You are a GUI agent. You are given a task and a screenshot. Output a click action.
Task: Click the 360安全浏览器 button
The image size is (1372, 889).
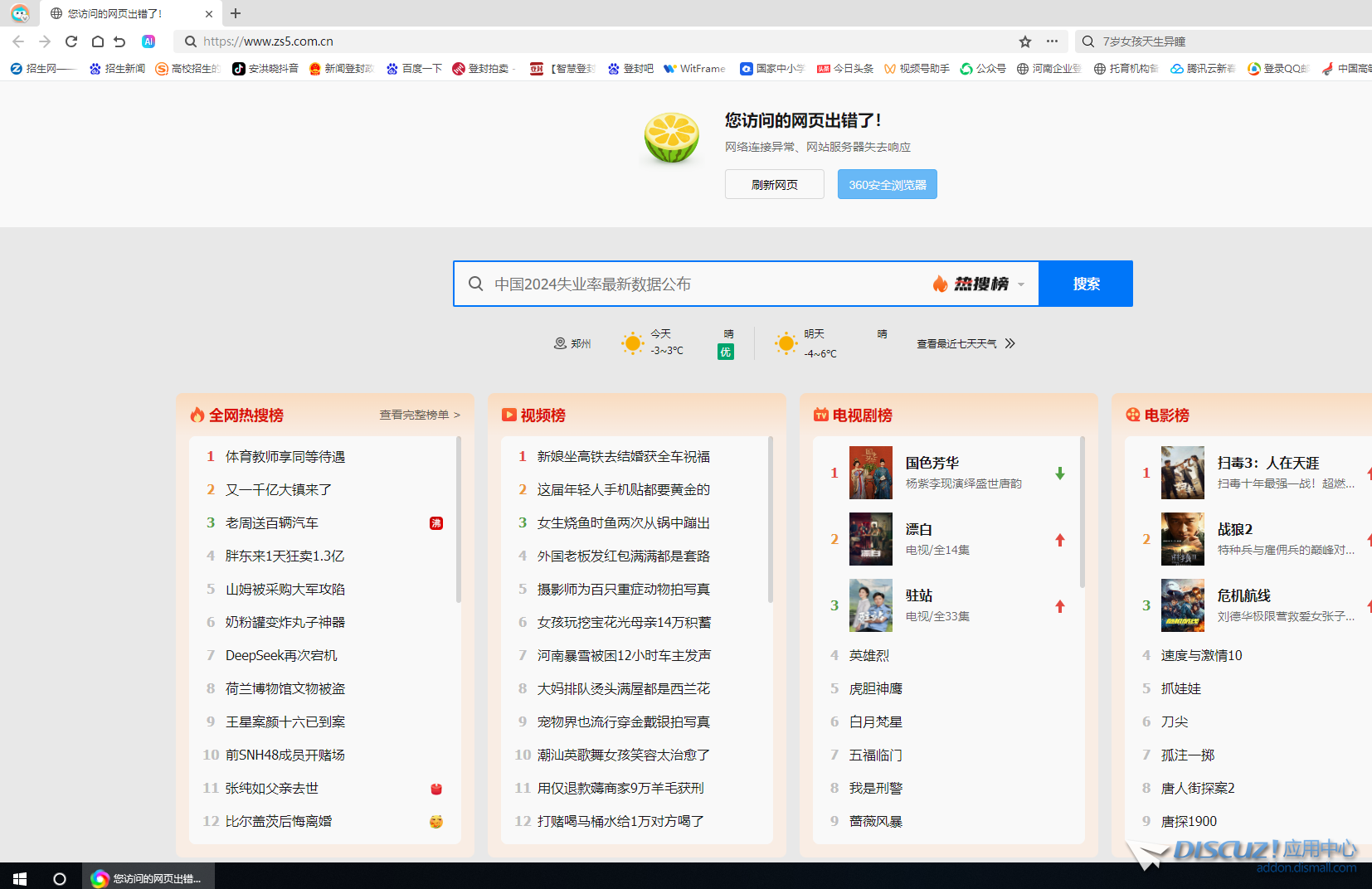[888, 184]
